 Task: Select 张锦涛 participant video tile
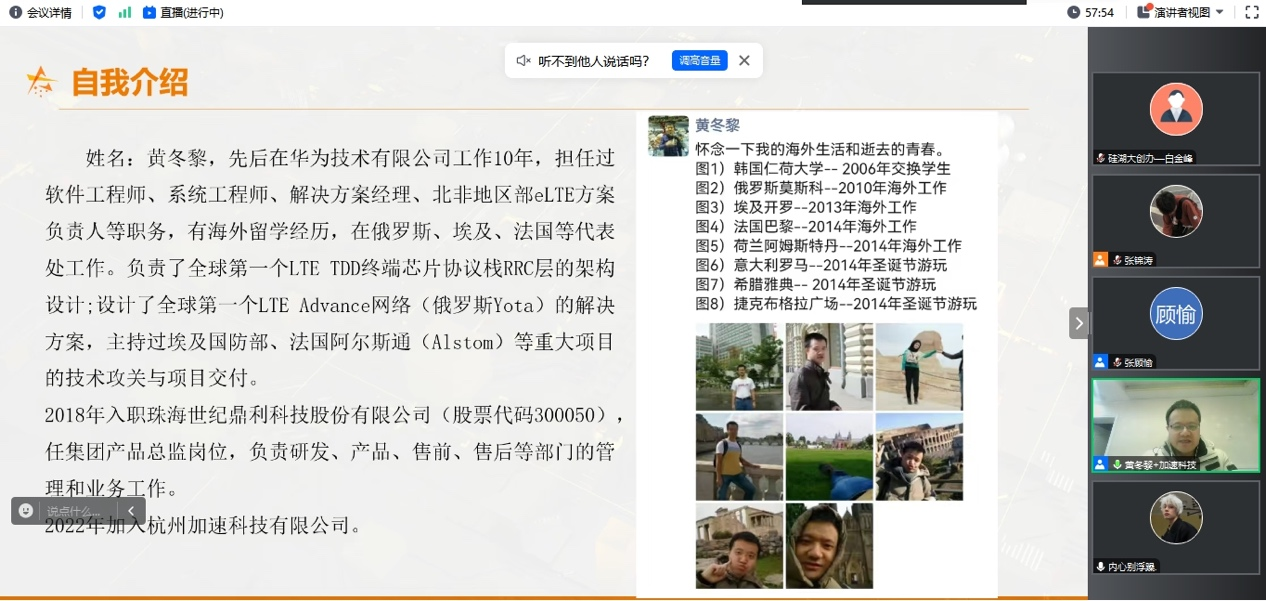pos(1175,218)
